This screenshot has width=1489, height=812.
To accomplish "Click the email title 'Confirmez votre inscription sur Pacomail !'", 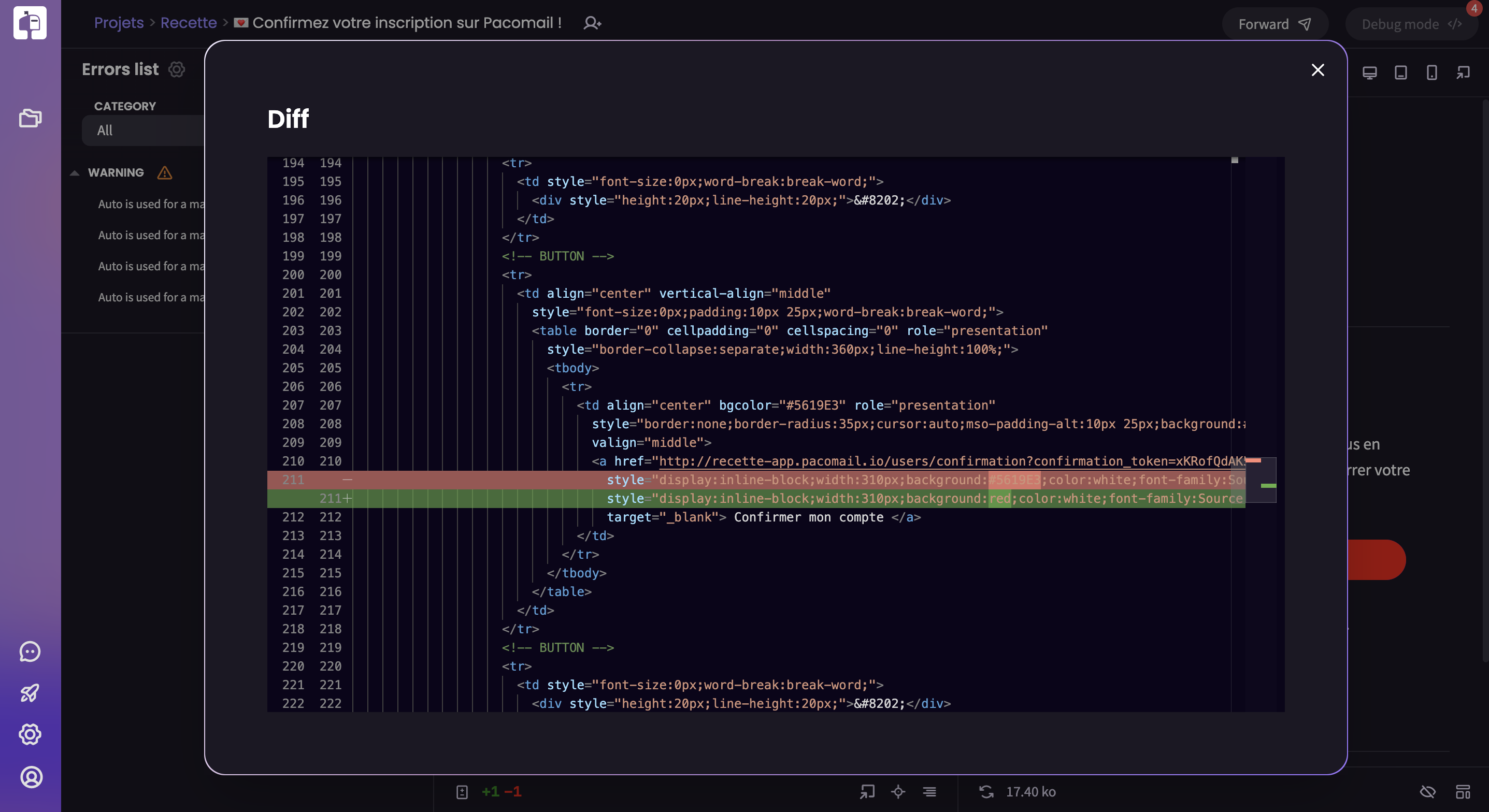I will [x=407, y=23].
